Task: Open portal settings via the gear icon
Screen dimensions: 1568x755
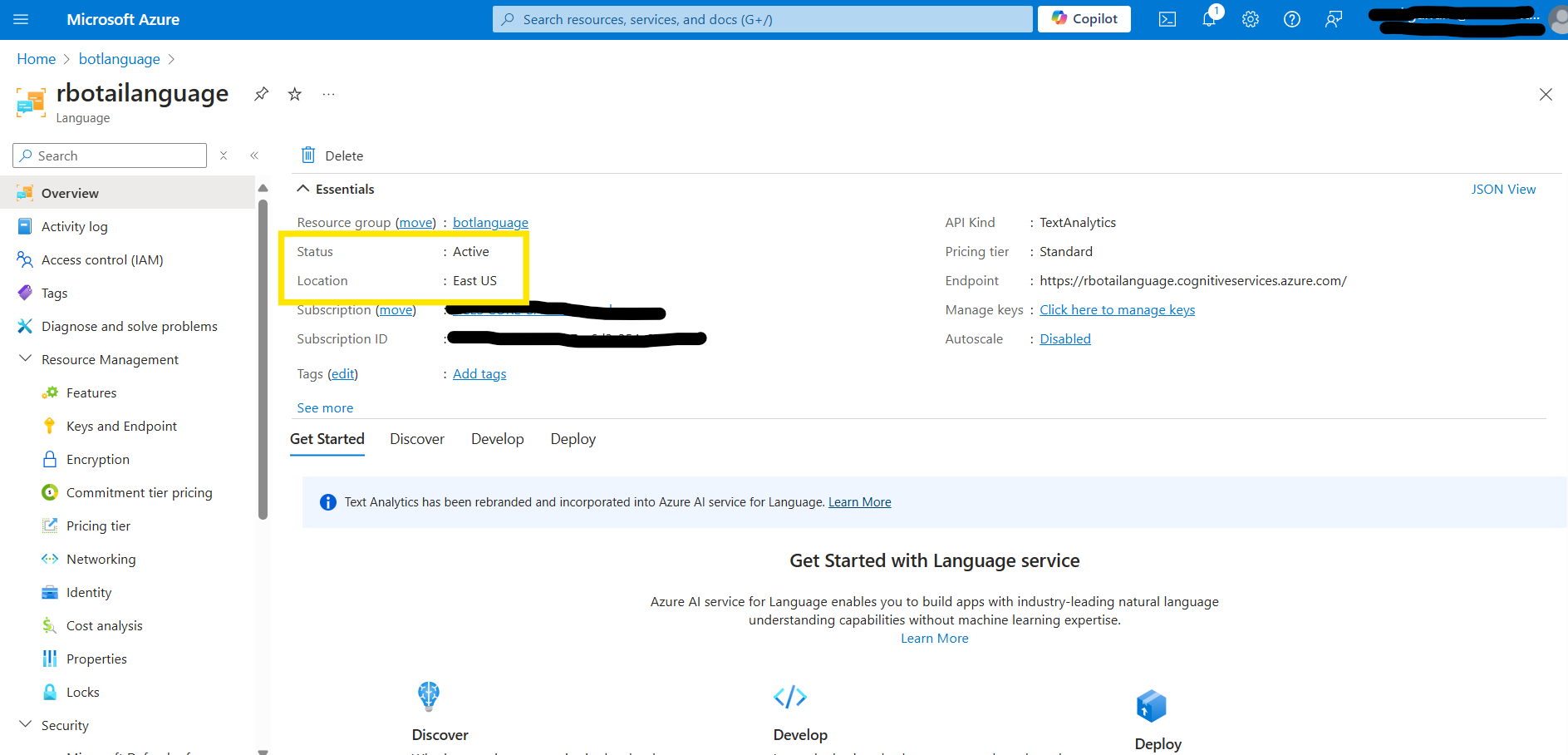Action: (1250, 19)
